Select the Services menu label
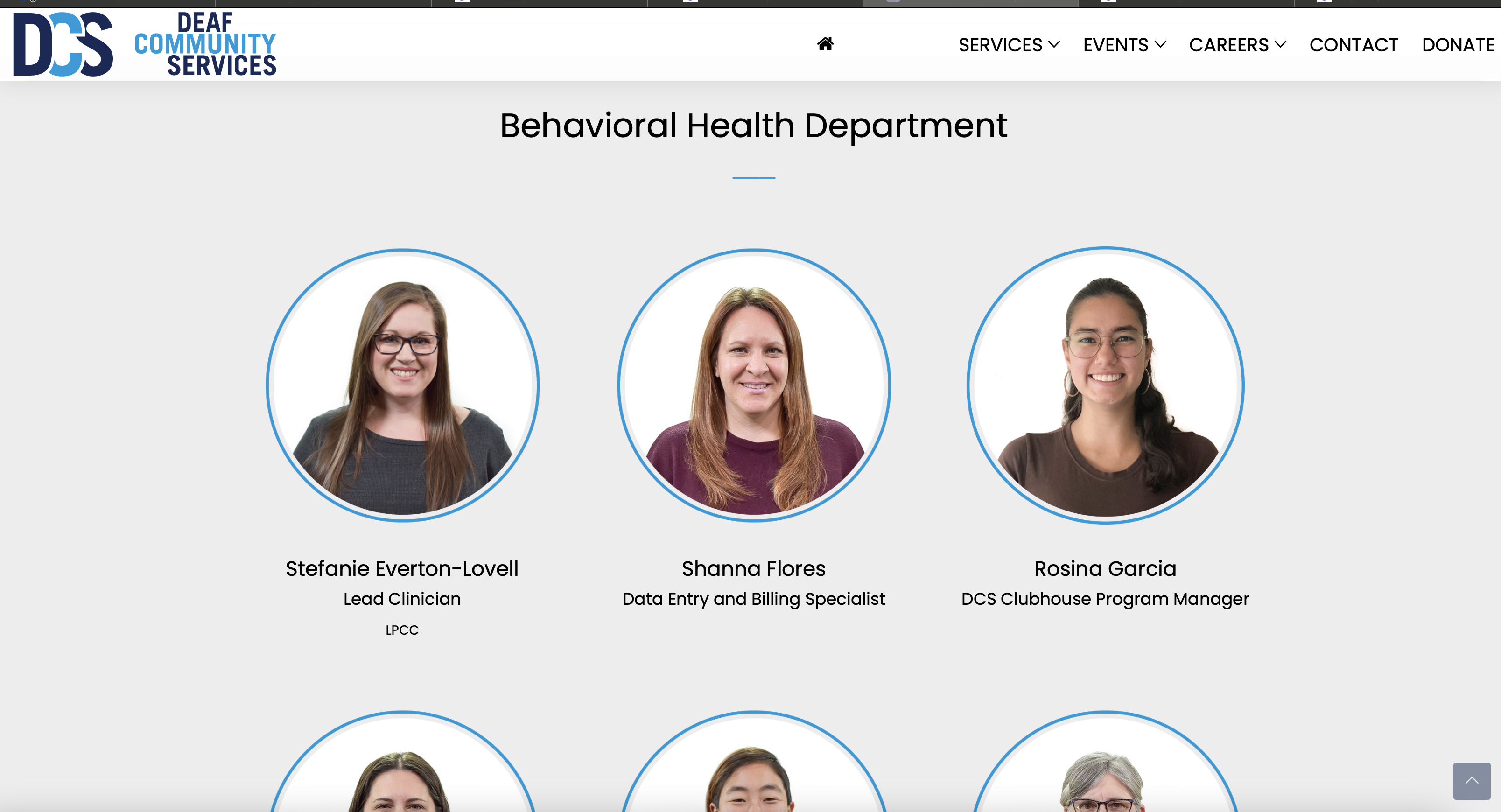The width and height of the screenshot is (1501, 812). click(1000, 45)
